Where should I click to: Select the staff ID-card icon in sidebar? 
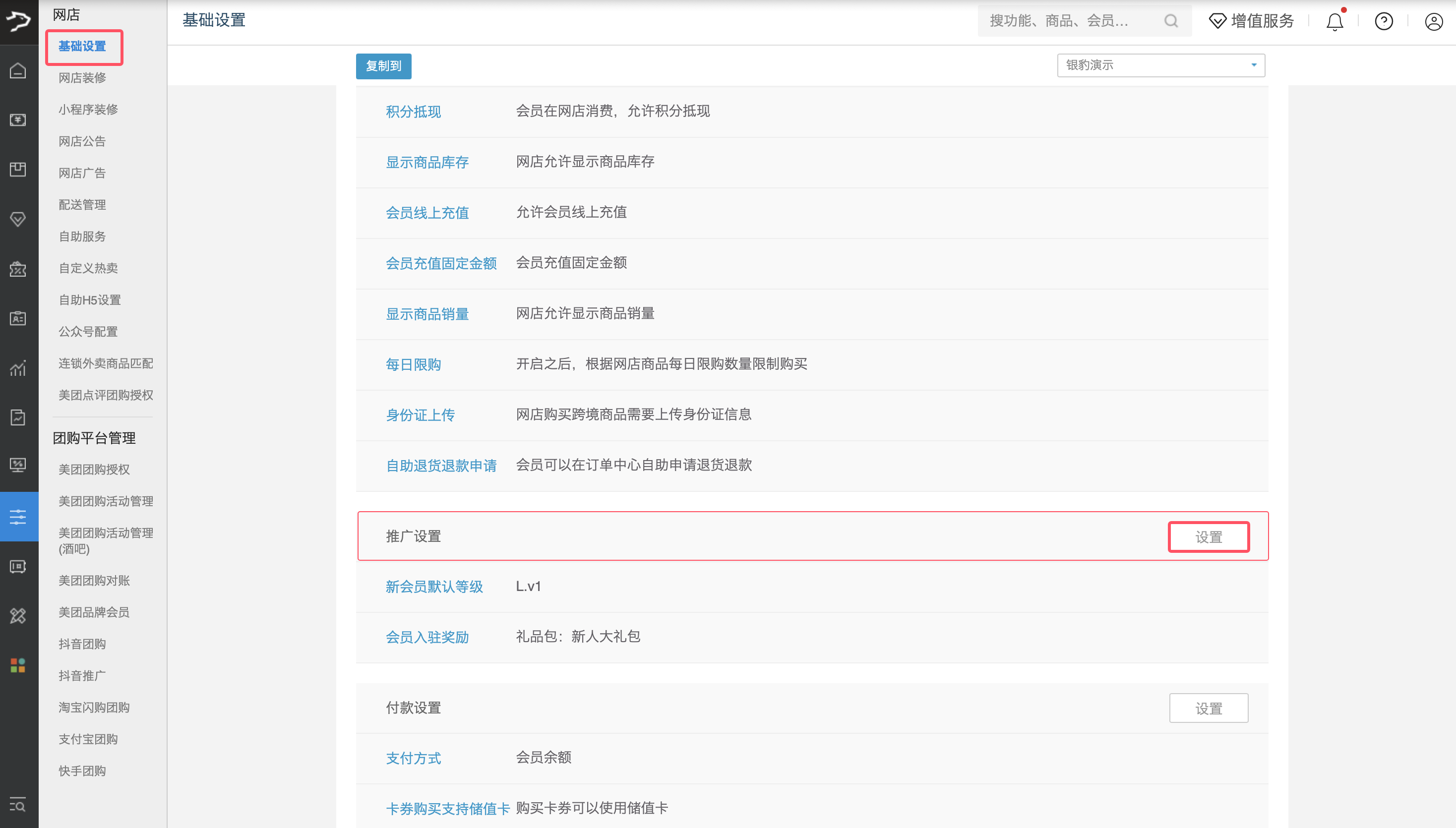18,318
